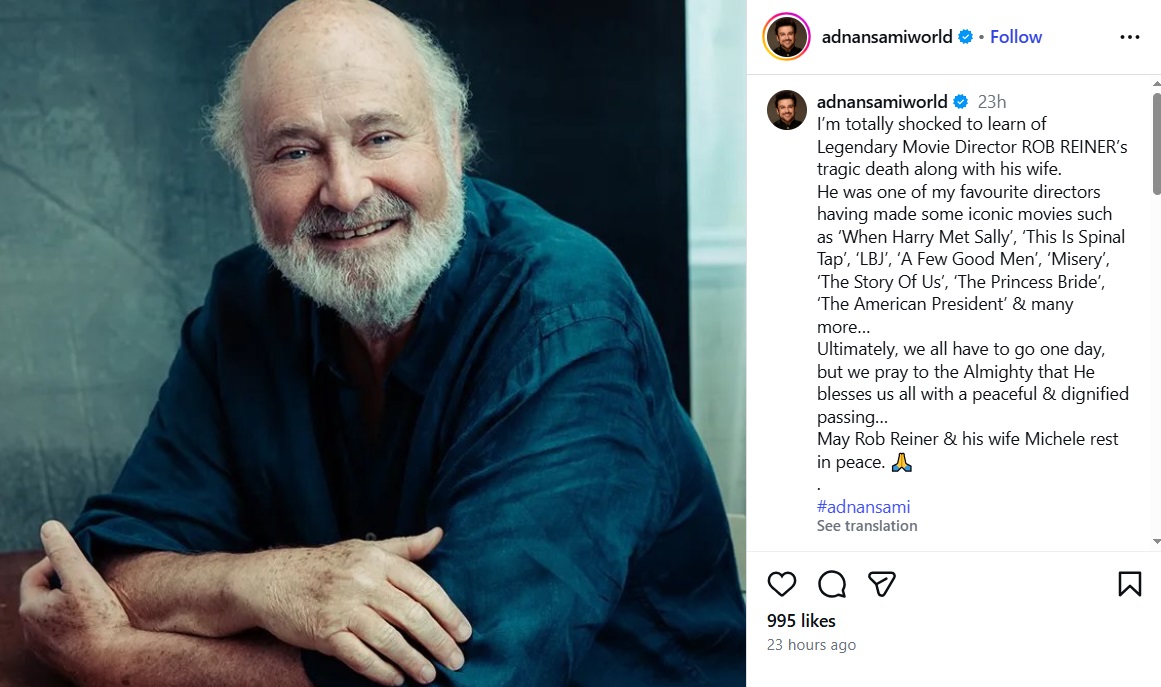This screenshot has width=1161, height=687.
Task: Follow the adnansamiworld account
Action: click(1016, 37)
